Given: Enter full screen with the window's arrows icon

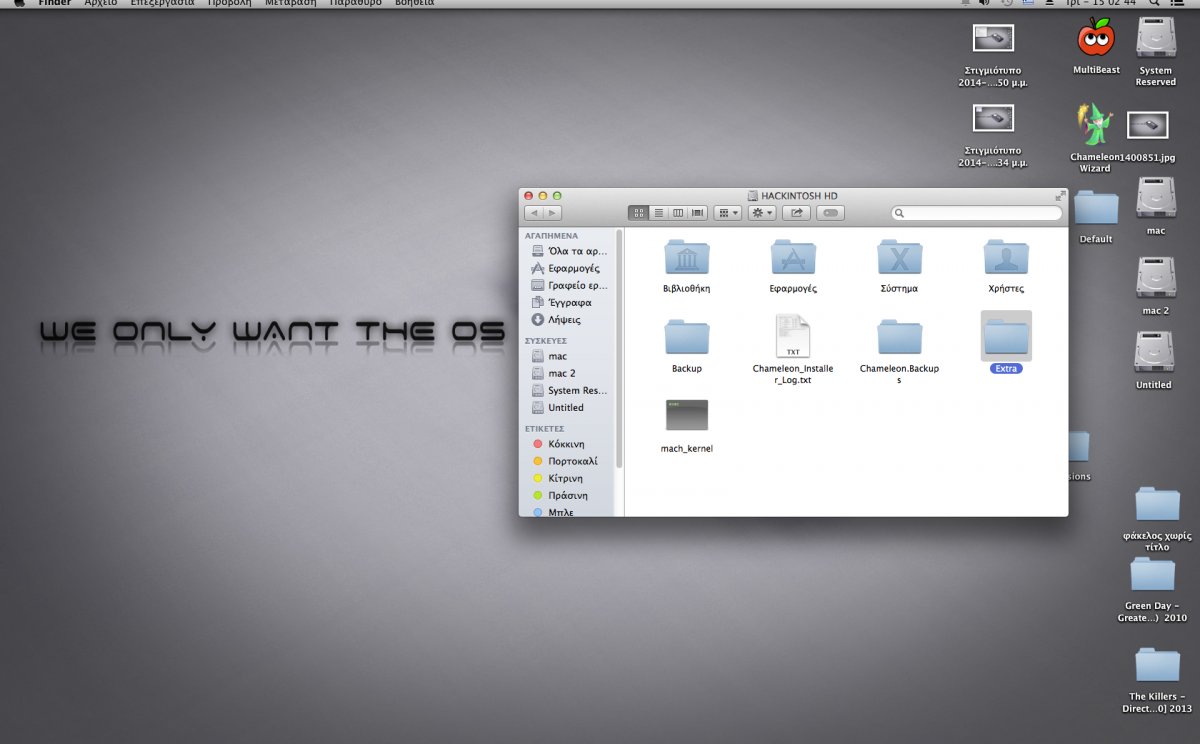Looking at the screenshot, I should [1059, 195].
